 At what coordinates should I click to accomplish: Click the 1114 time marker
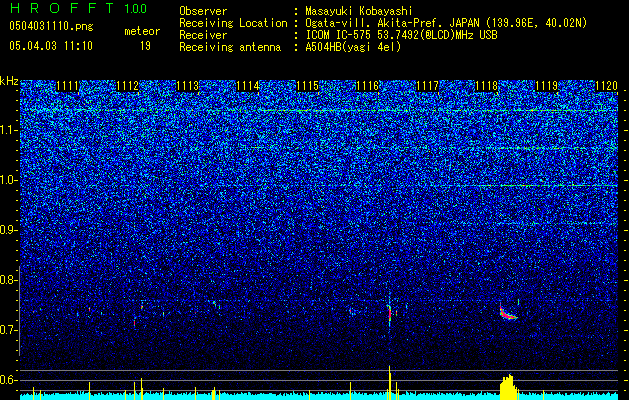(x=248, y=86)
